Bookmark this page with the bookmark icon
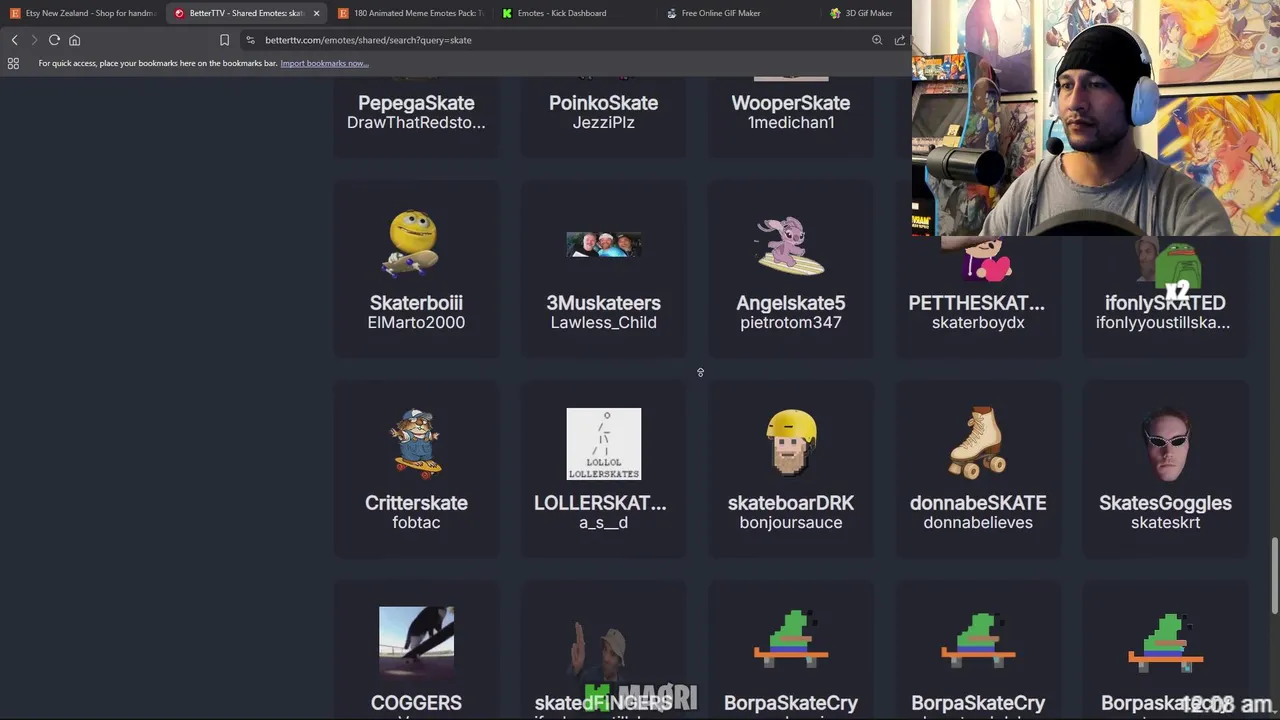The width and height of the screenshot is (1280, 720). pyautogui.click(x=224, y=40)
